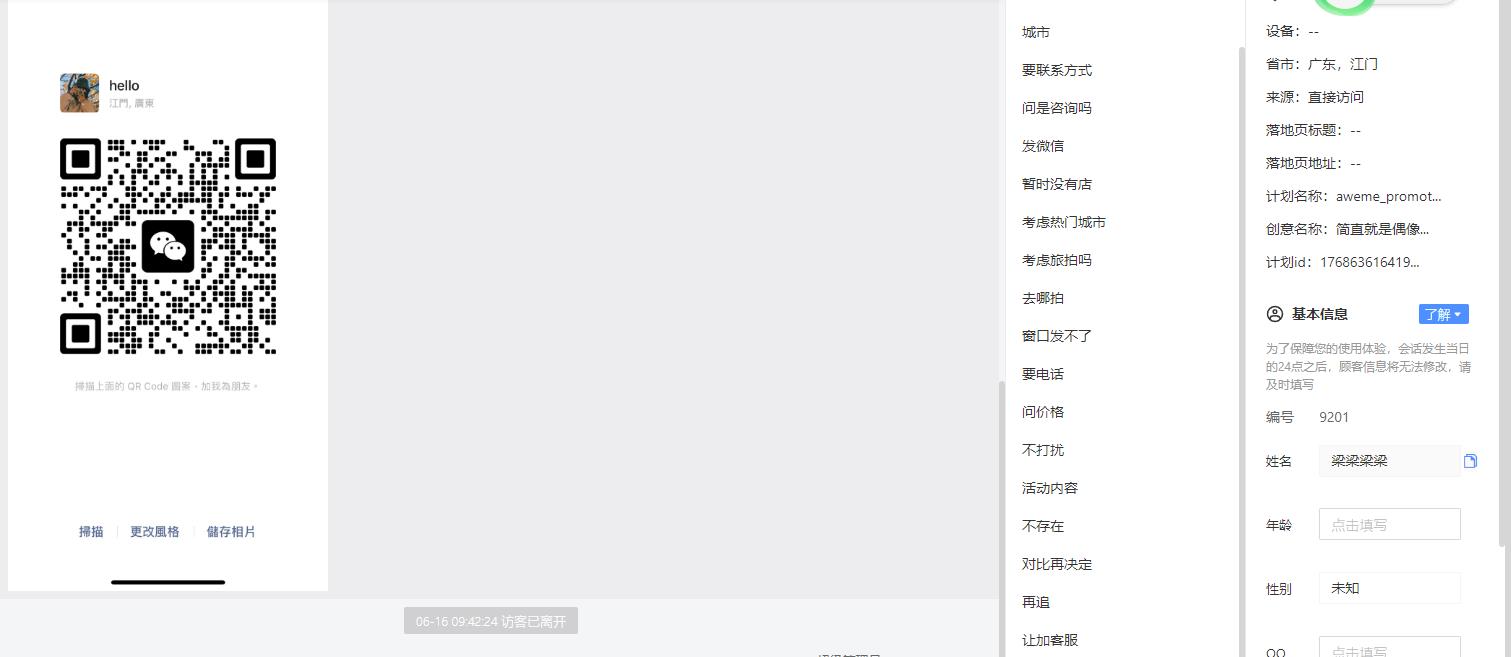Screen dimensions: 1511x657
Task: Select the 城市 quick reply
Action: tap(1036, 32)
